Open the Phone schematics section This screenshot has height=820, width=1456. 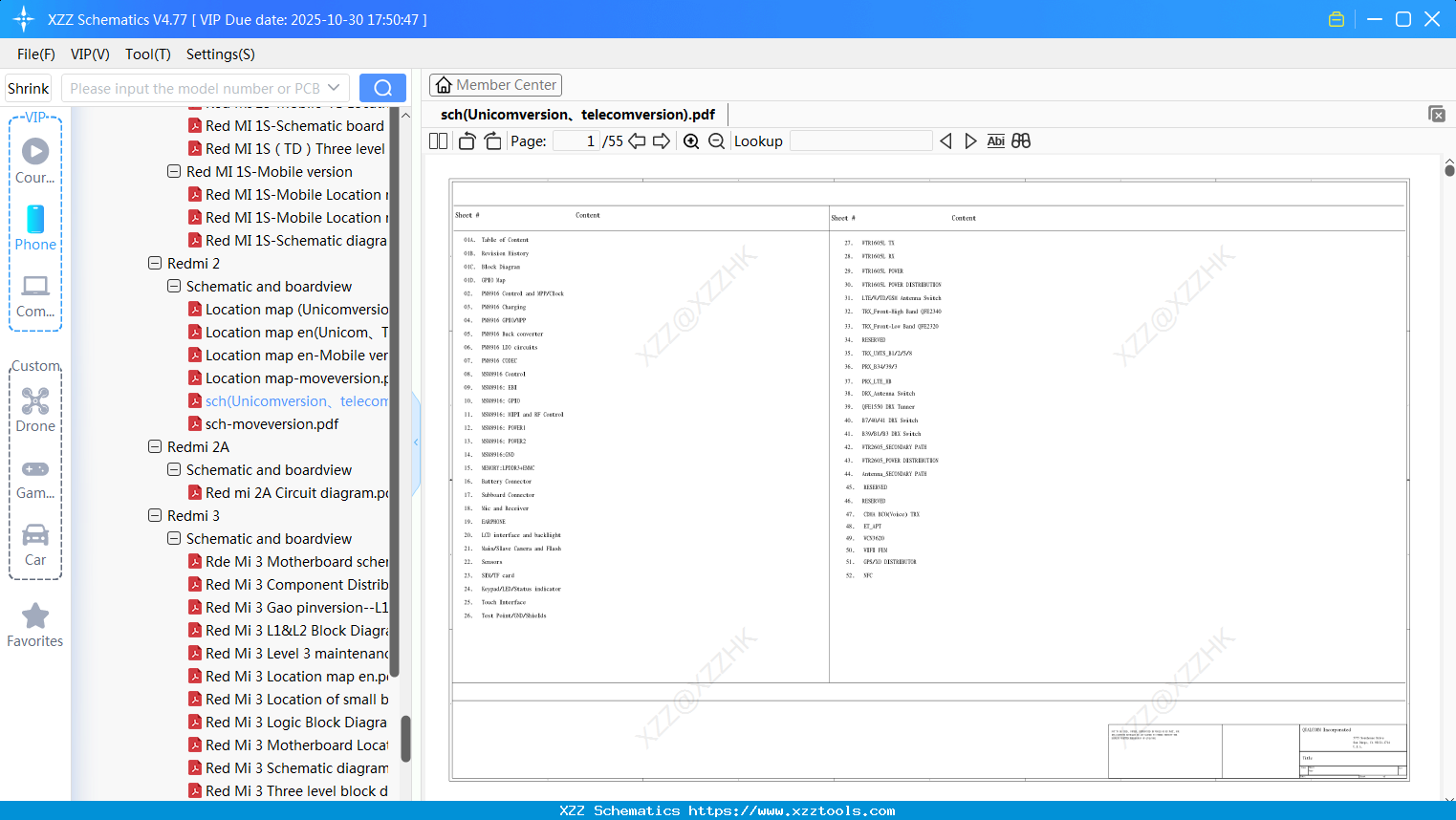[35, 229]
